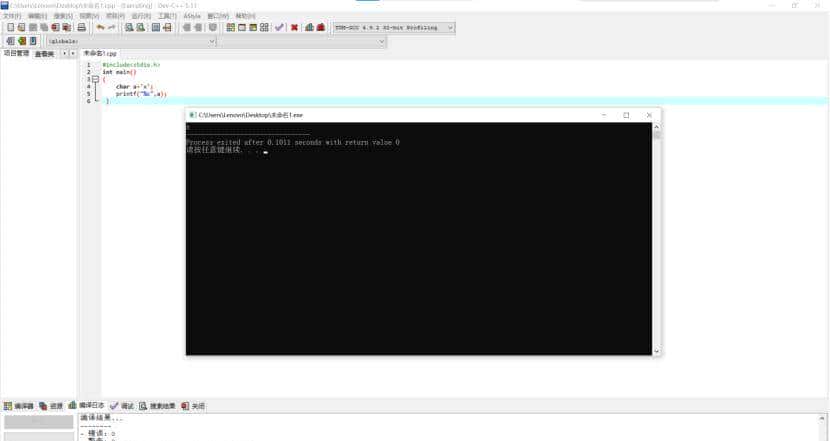The image size is (830, 441).
Task: Click the printf code on line 5
Action: click(x=141, y=94)
